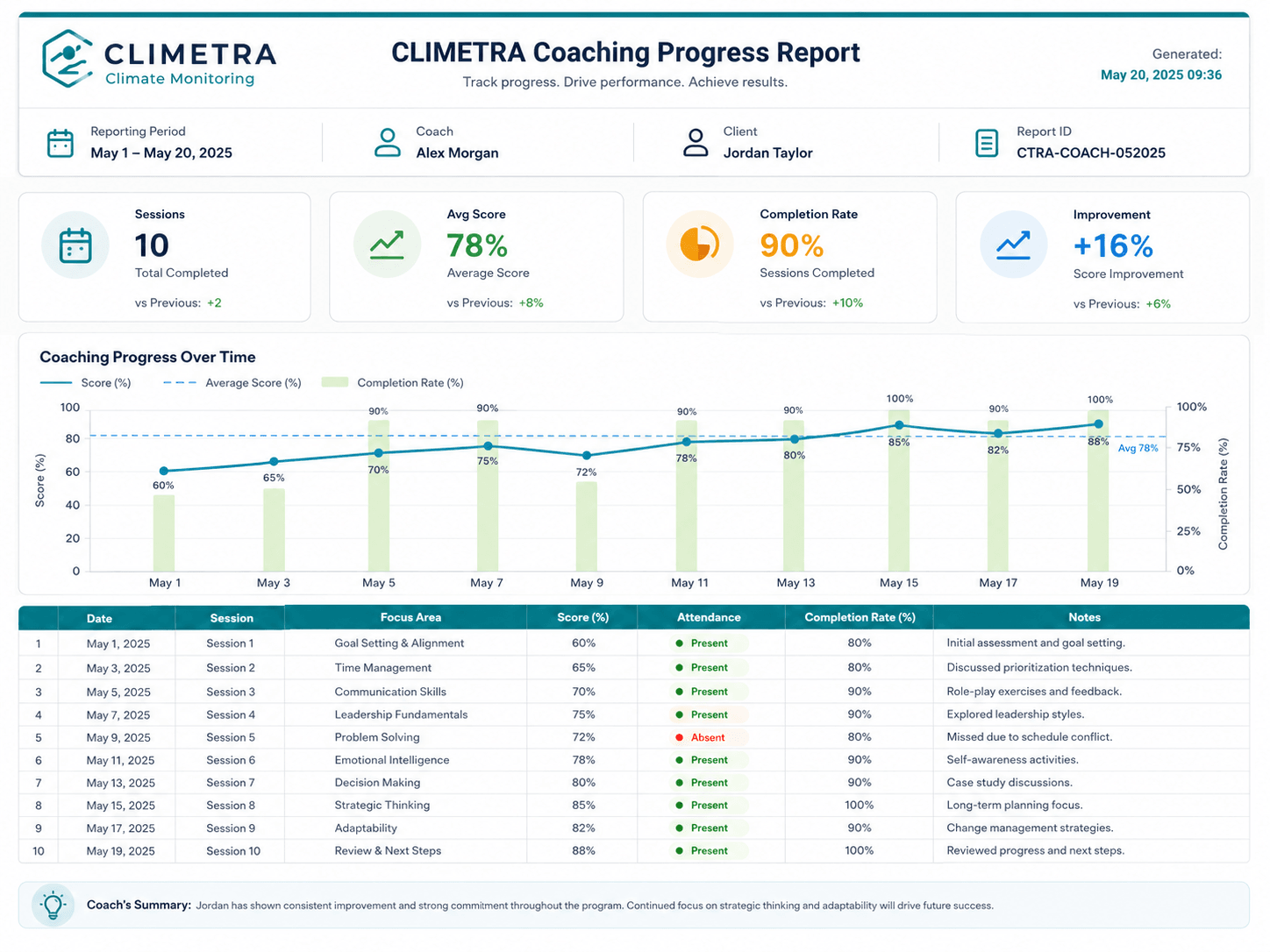The width and height of the screenshot is (1270, 952).
Task: Click the '78%' average score value
Action: [477, 245]
